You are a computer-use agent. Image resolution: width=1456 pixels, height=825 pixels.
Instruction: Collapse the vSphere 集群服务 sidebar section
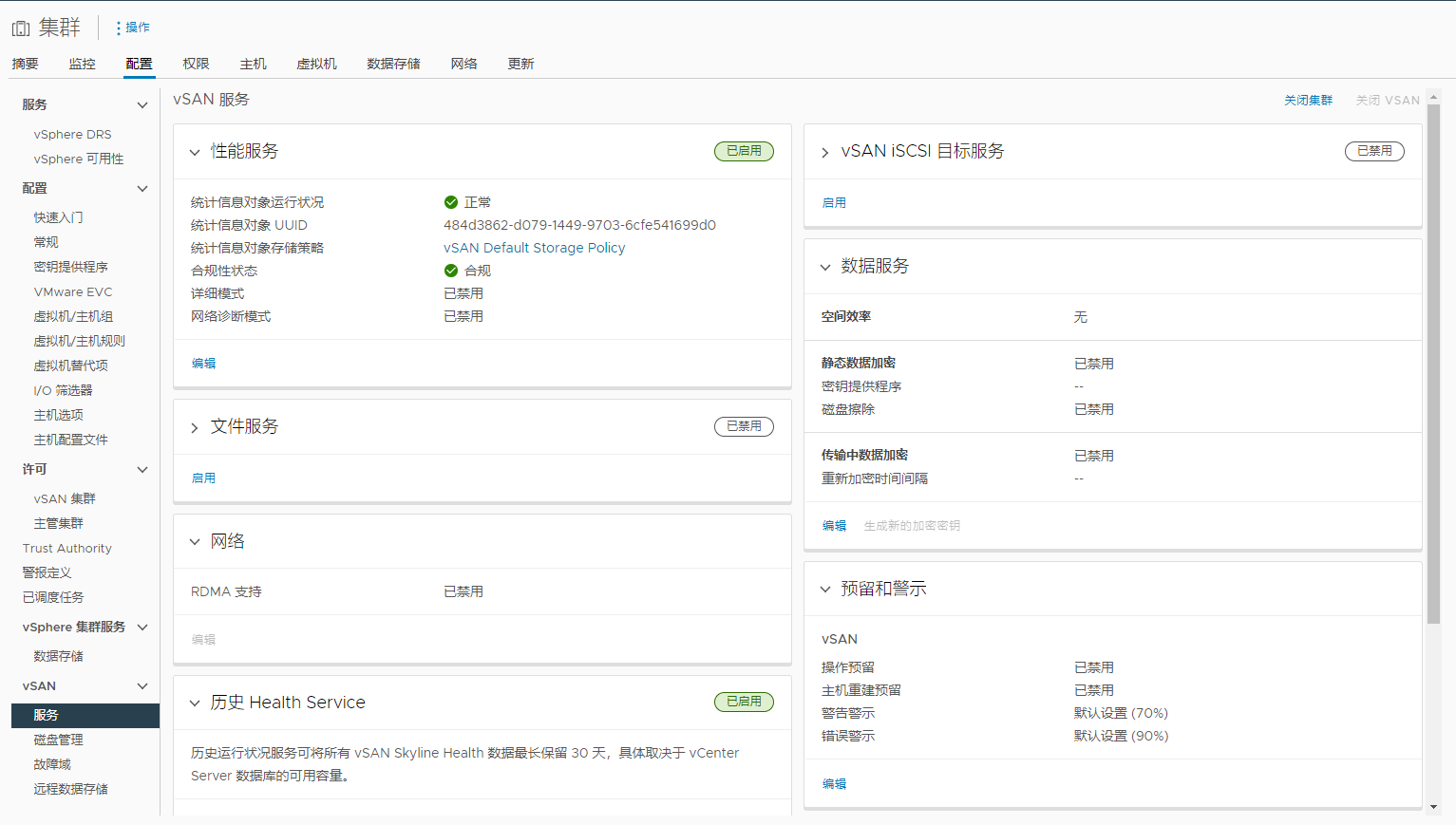coord(142,628)
